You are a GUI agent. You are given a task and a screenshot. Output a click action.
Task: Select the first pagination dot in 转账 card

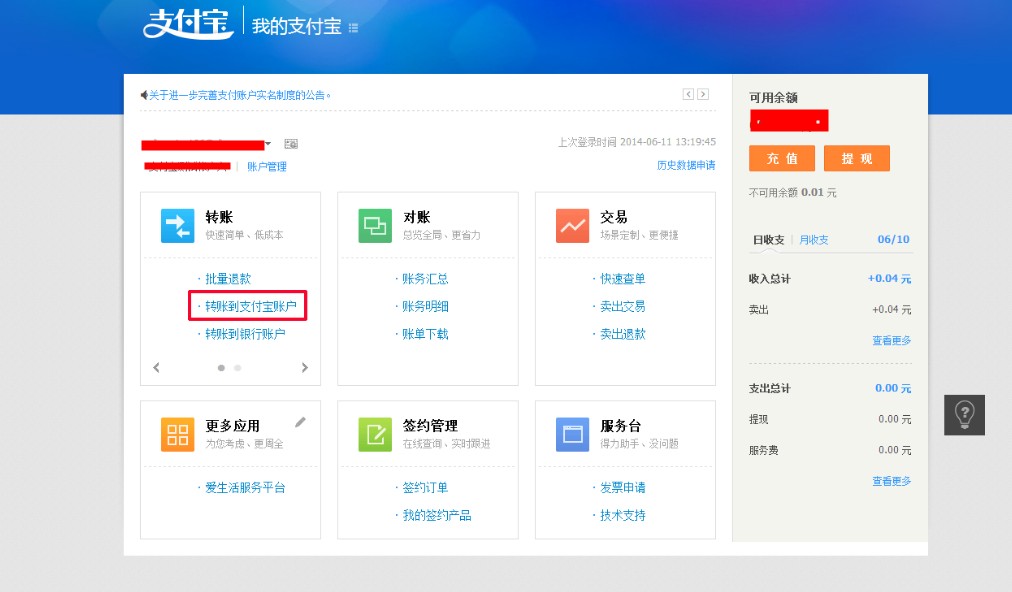tap(221, 368)
